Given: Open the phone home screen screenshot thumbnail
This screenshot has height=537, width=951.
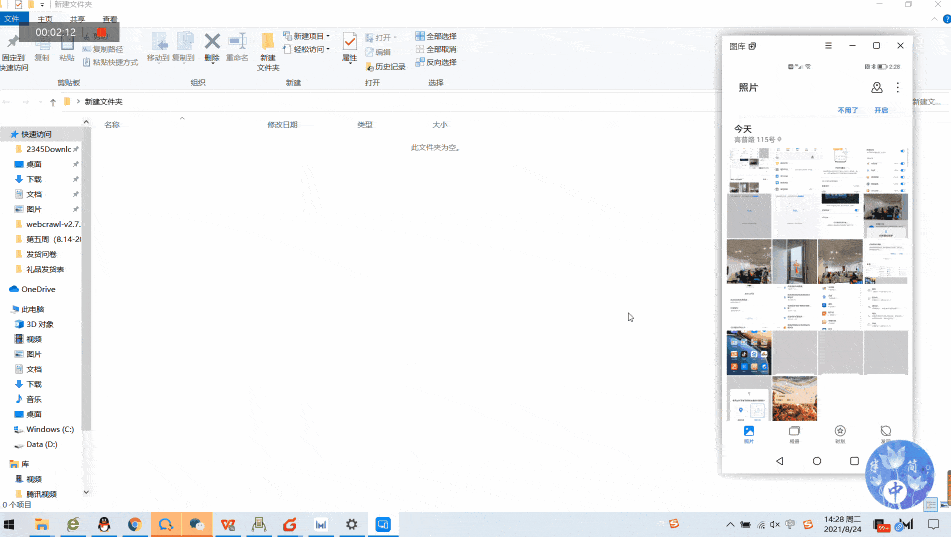Looking at the screenshot, I should pos(749,353).
